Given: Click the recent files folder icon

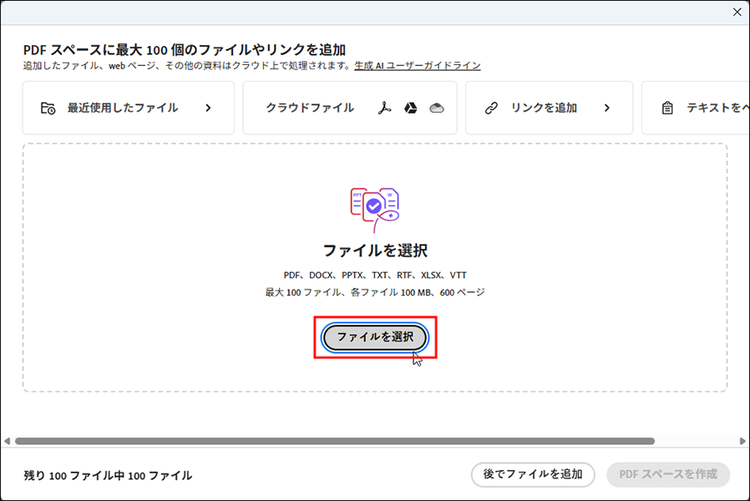Looking at the screenshot, I should pyautogui.click(x=48, y=108).
